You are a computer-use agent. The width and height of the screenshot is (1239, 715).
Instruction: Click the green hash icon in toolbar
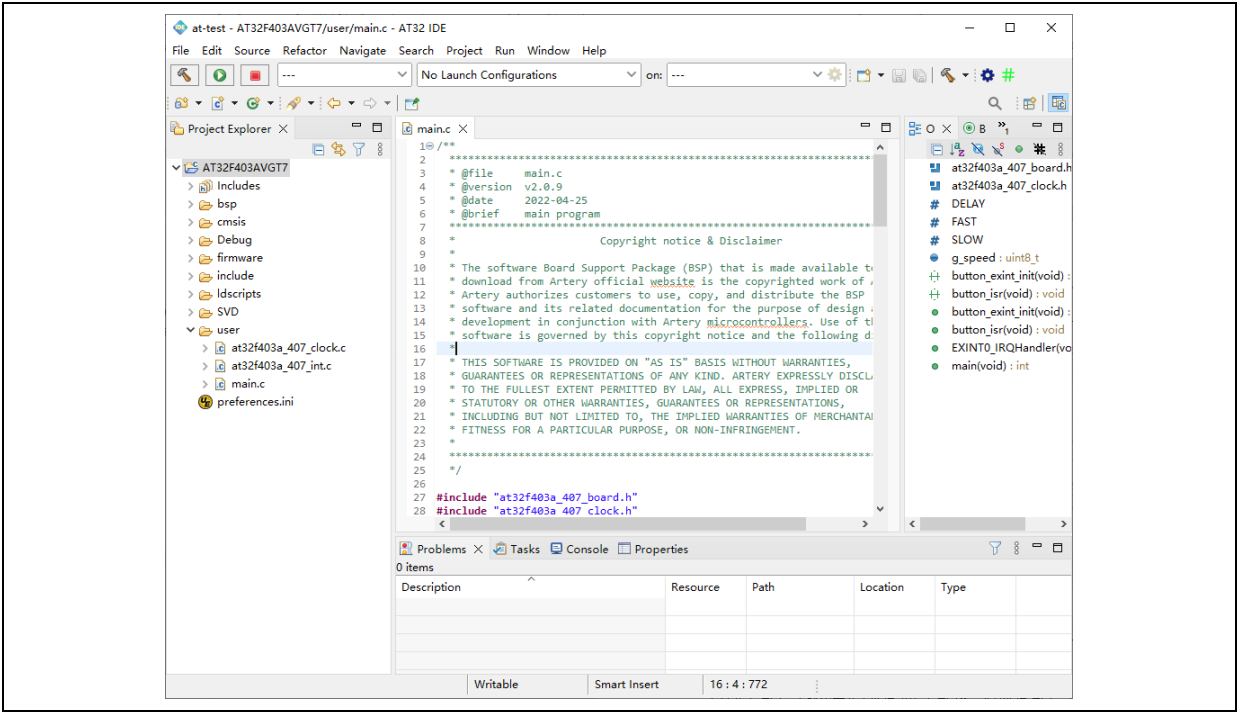point(1008,75)
